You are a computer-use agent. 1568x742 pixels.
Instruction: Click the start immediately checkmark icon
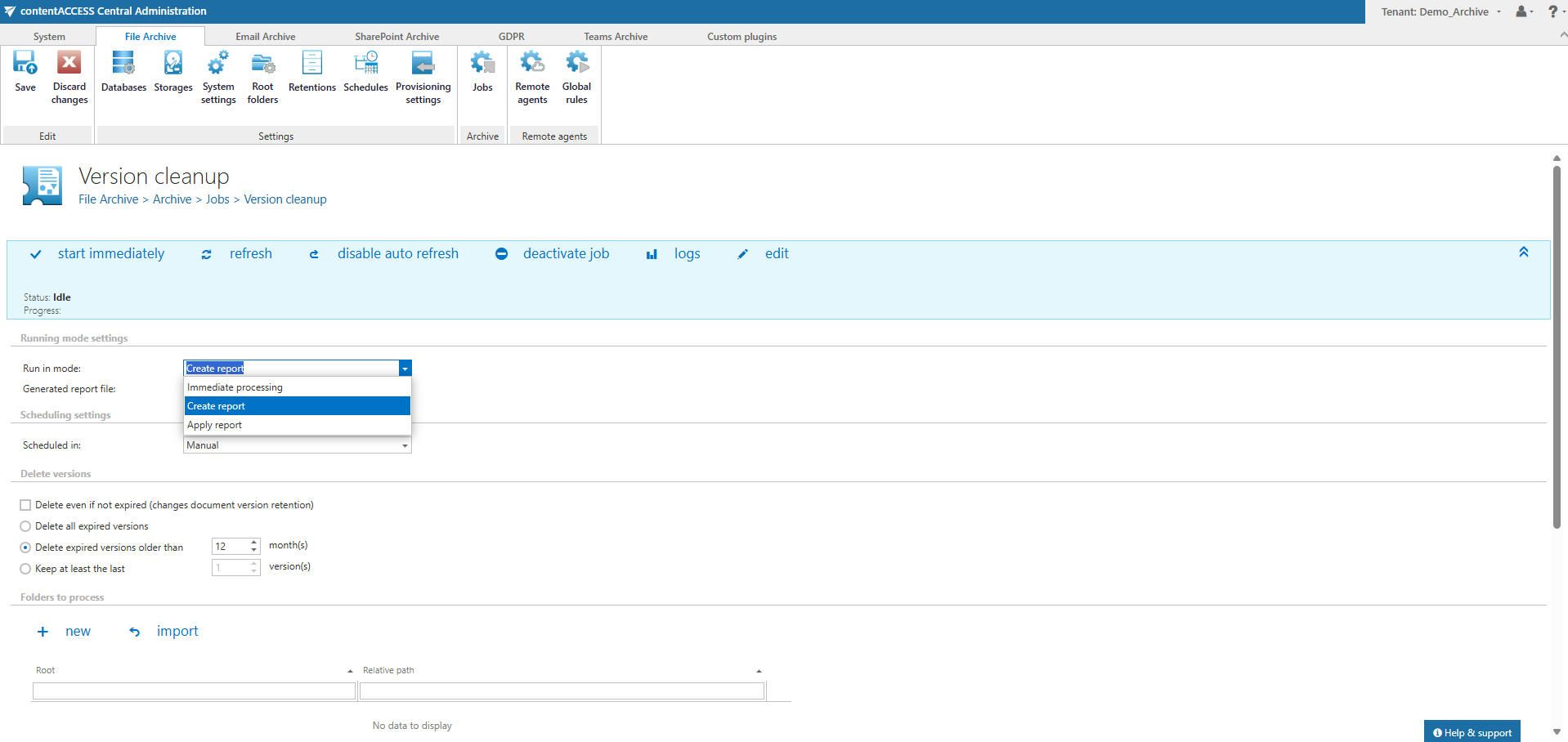[36, 254]
